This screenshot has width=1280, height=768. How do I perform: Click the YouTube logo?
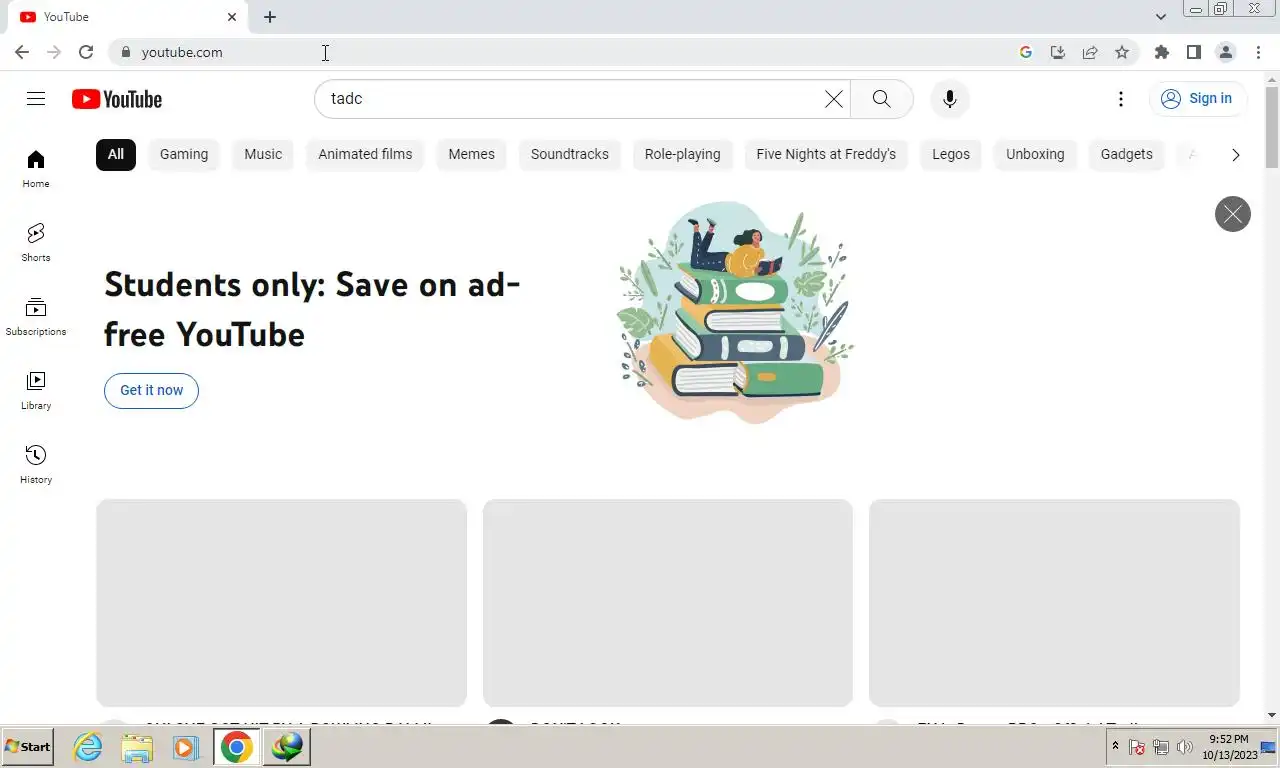point(117,99)
